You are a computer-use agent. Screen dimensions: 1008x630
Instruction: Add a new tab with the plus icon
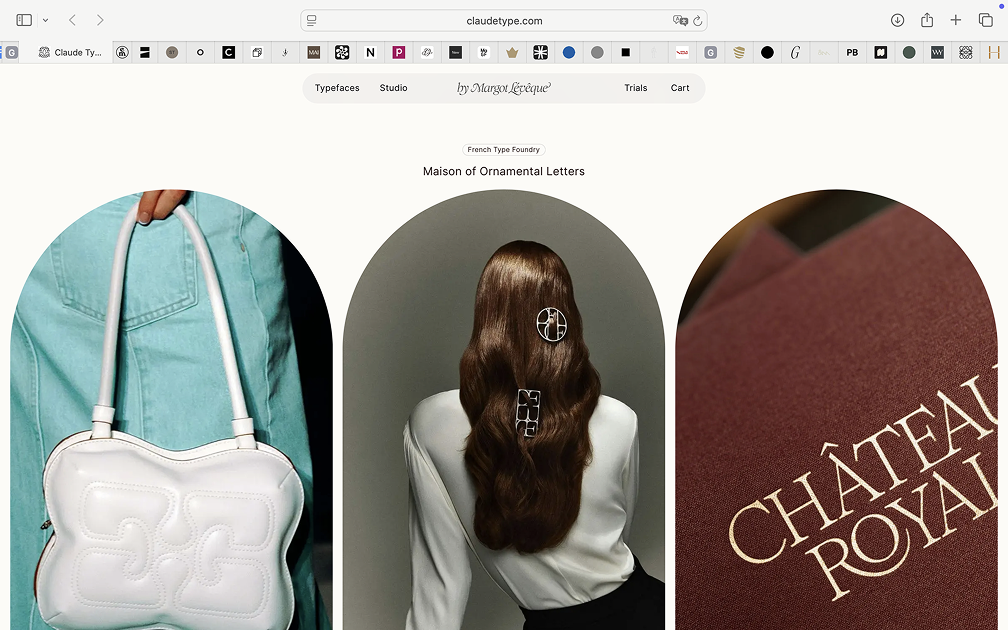pyautogui.click(x=955, y=20)
